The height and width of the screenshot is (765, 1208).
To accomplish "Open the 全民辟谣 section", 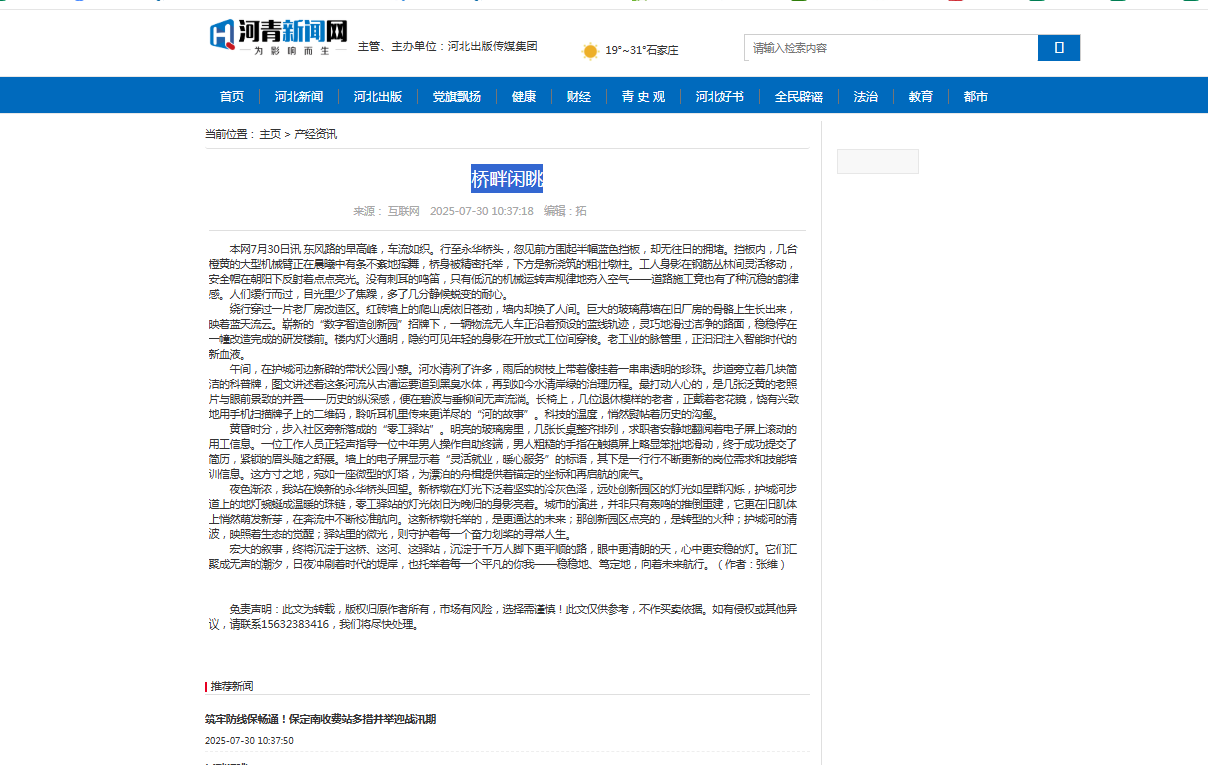I will [798, 97].
